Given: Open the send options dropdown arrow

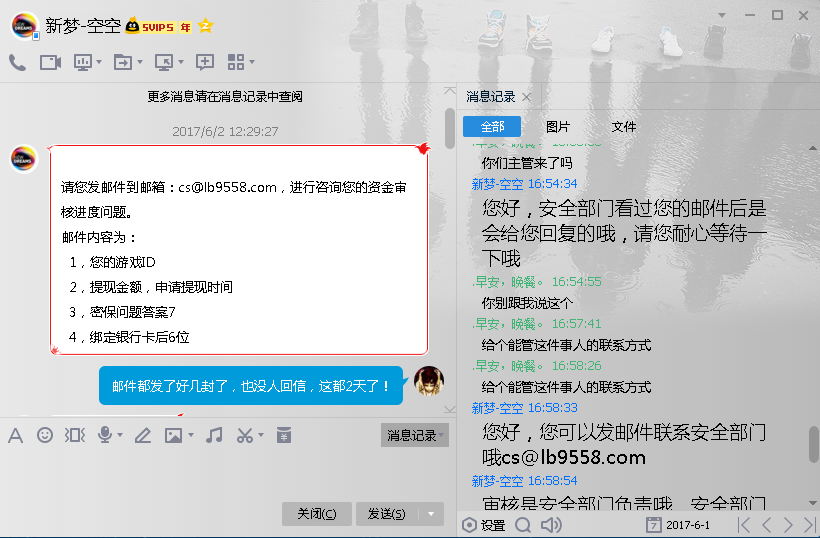Looking at the screenshot, I should [431, 514].
